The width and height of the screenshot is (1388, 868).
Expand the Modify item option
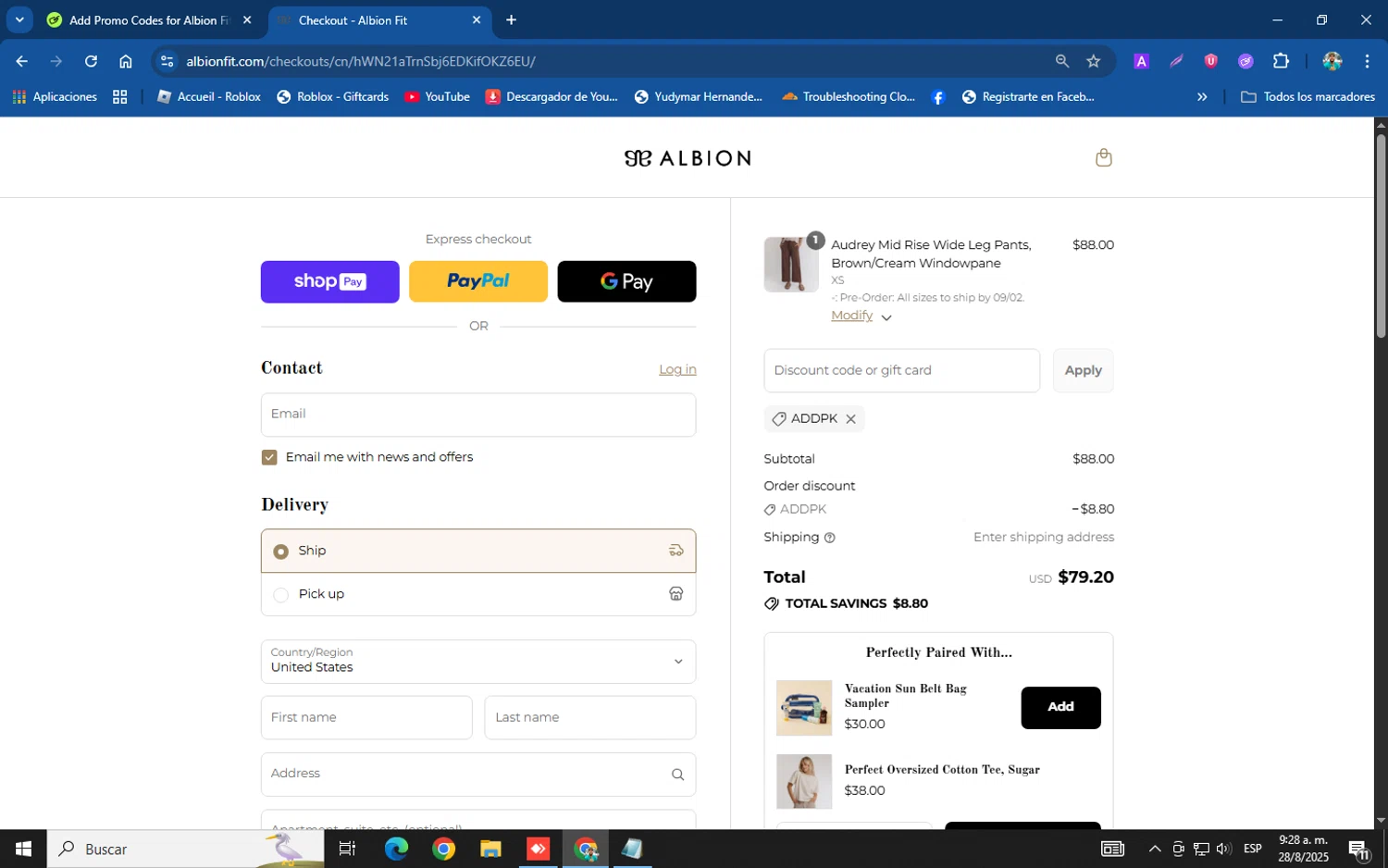coord(861,316)
